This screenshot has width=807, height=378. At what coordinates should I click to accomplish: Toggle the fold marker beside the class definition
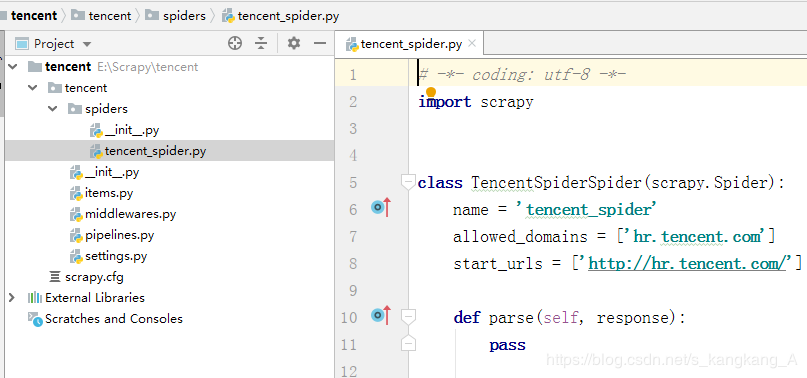[x=408, y=182]
